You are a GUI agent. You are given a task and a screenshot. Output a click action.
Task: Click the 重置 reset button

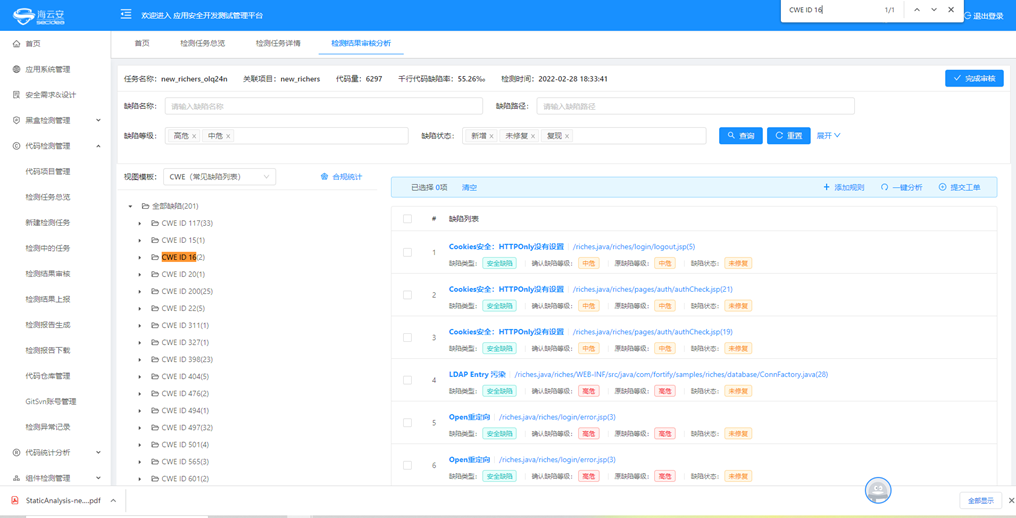point(789,135)
